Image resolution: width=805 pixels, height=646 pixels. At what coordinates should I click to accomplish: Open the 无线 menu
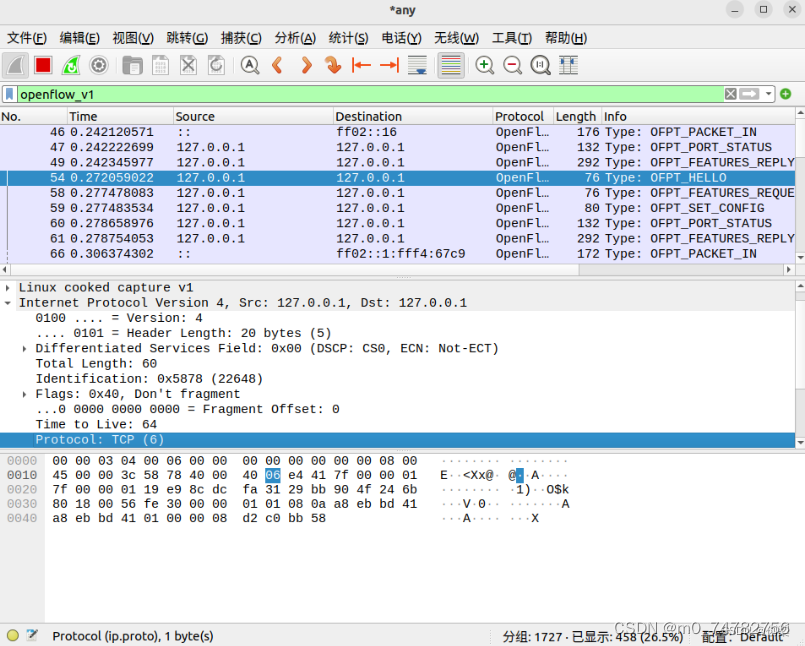(456, 37)
